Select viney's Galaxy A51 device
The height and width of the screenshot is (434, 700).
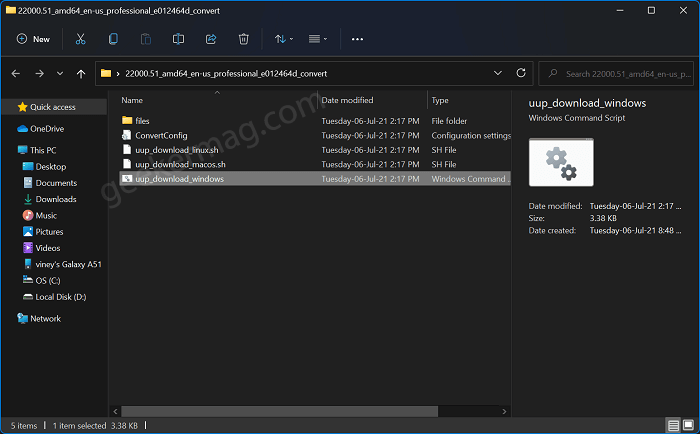62,264
